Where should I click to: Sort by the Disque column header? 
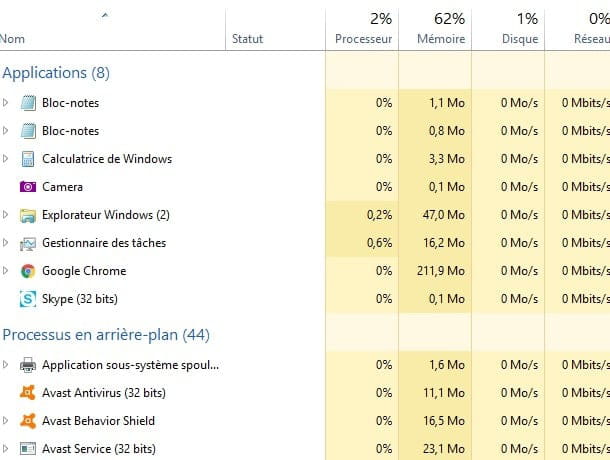[x=508, y=29]
